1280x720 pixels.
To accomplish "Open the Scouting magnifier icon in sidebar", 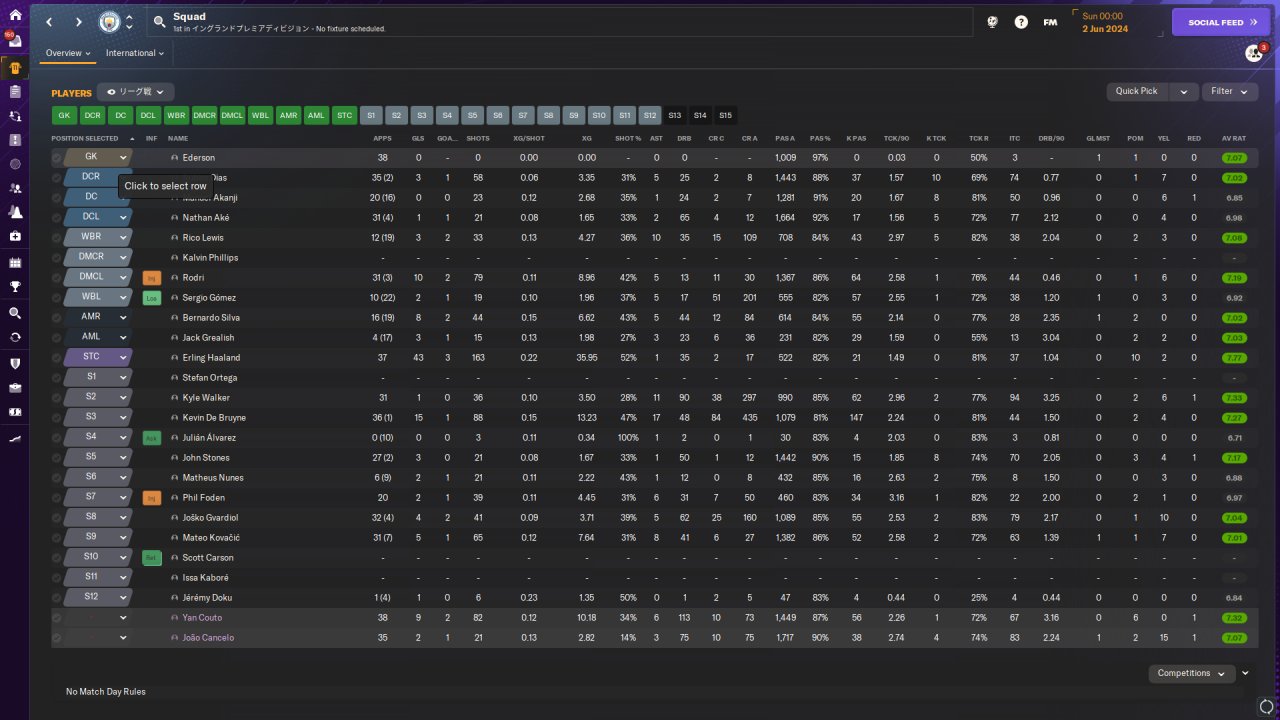I will pyautogui.click(x=15, y=313).
